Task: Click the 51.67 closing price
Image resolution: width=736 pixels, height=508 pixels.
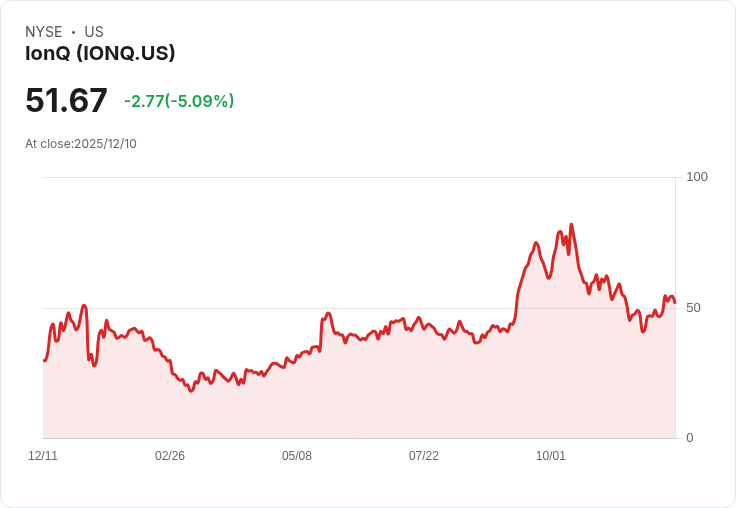Action: point(66,101)
